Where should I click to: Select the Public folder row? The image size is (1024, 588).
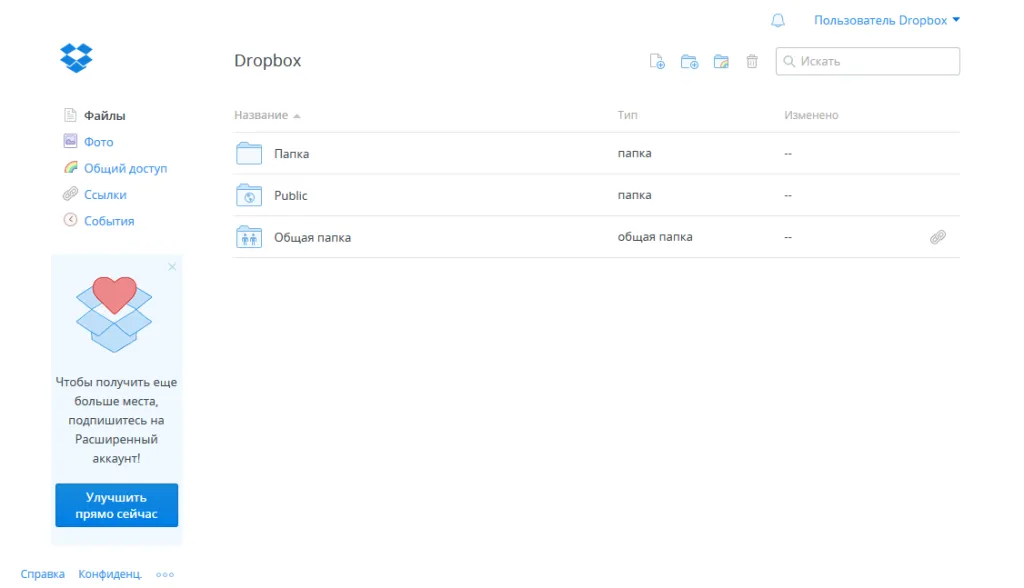coord(290,195)
